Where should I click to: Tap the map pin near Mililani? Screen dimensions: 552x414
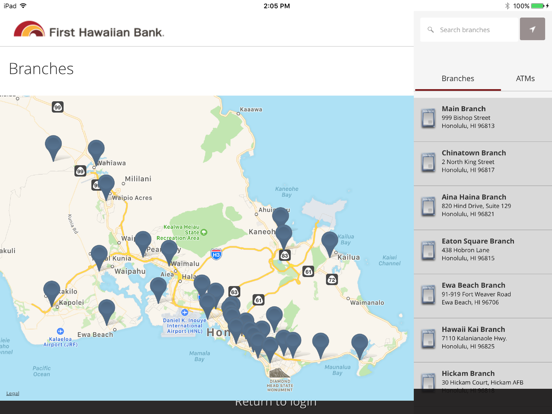coord(106,186)
